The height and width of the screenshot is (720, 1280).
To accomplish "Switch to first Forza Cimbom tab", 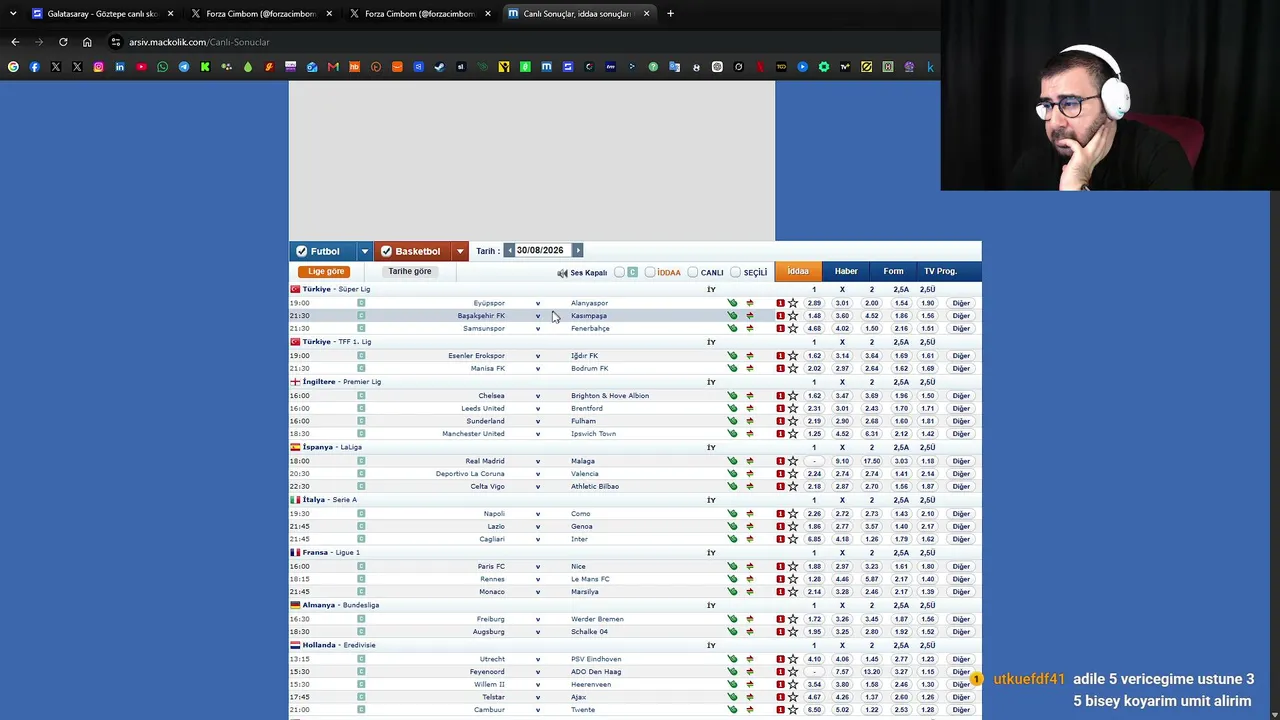I will point(261,14).
